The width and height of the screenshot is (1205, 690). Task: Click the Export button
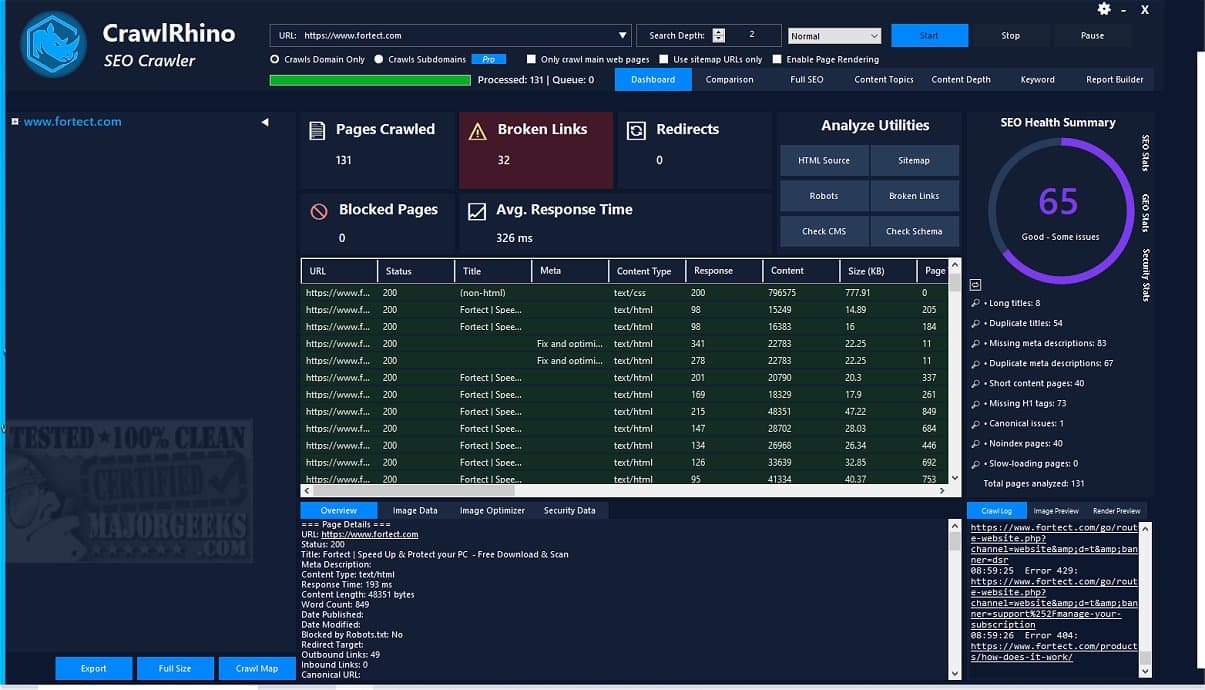[93, 668]
